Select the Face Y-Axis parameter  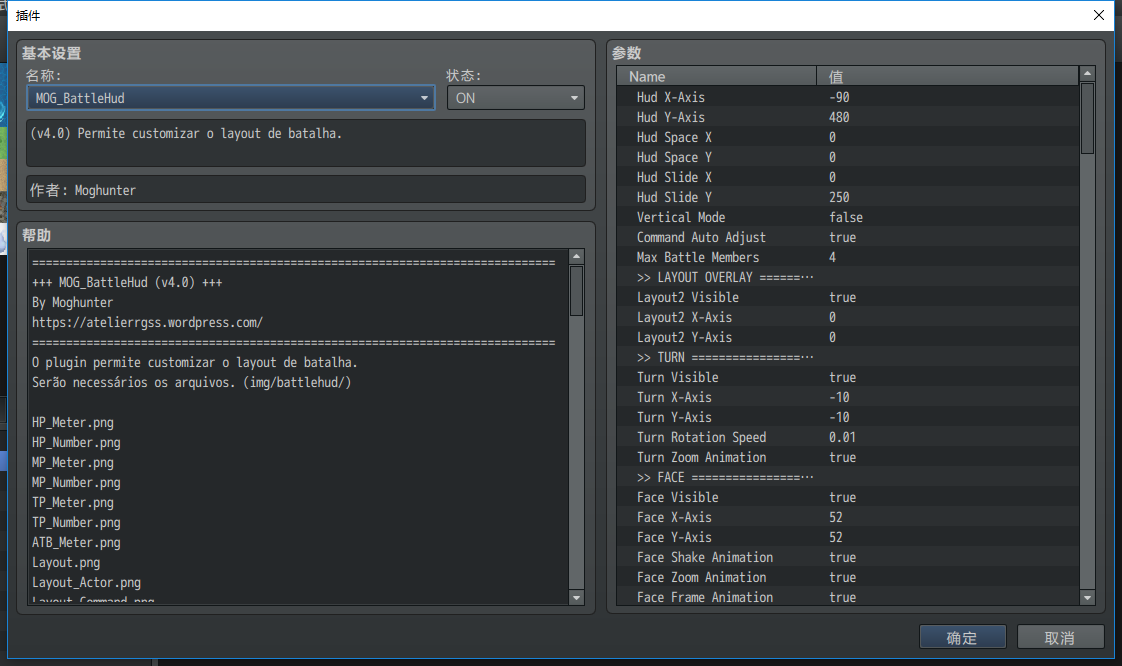848,538
